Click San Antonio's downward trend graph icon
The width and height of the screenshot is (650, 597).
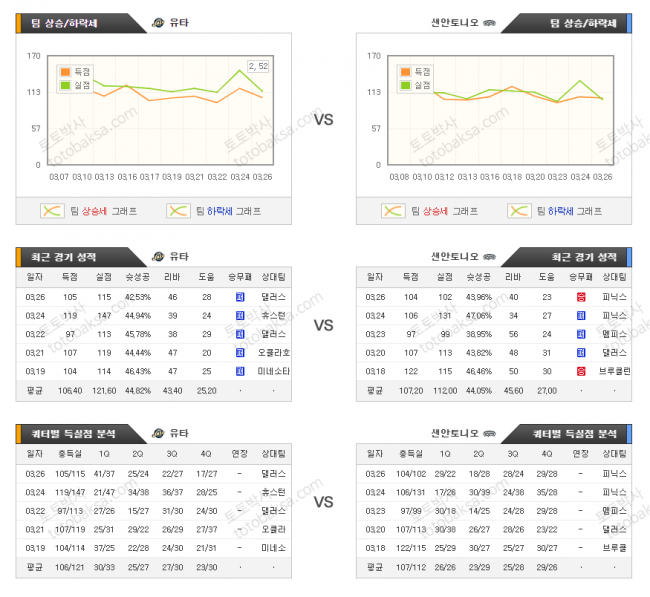518,211
